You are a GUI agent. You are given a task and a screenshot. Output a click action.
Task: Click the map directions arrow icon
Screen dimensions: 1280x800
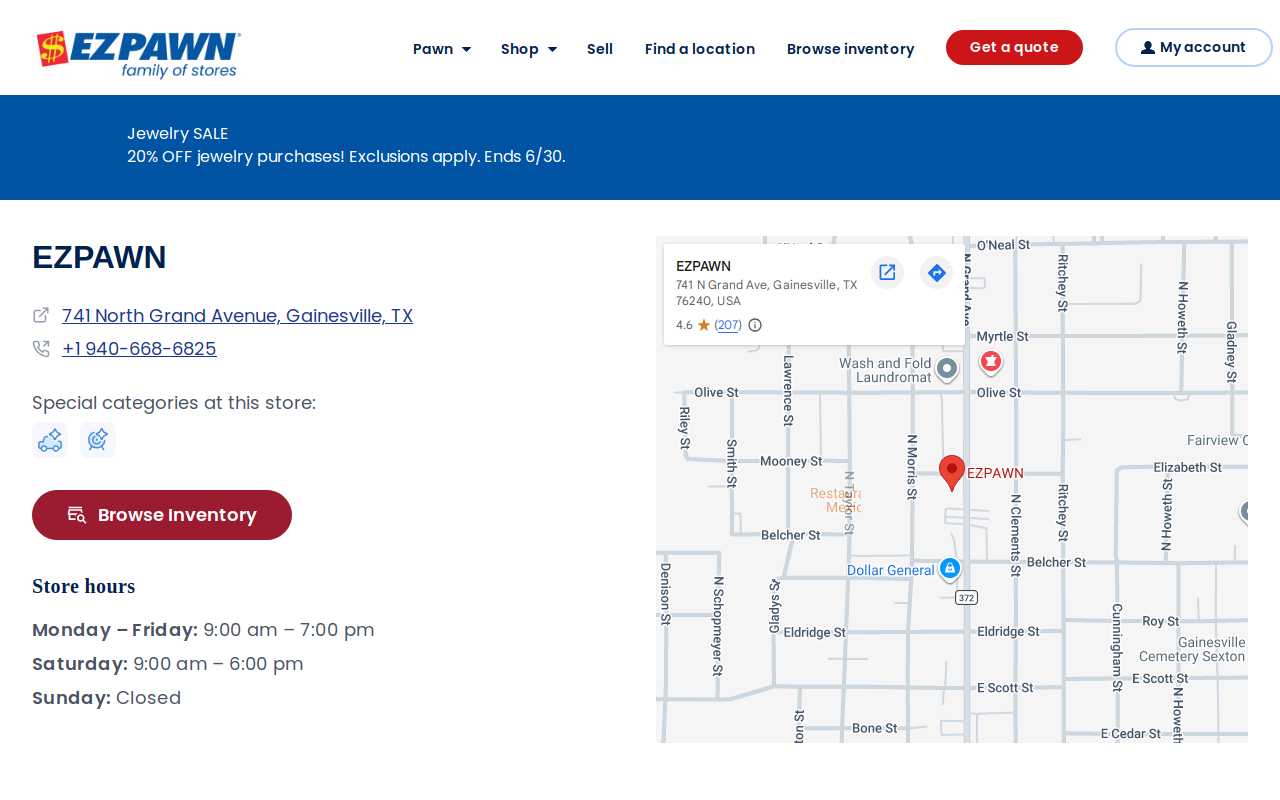pyautogui.click(x=936, y=272)
